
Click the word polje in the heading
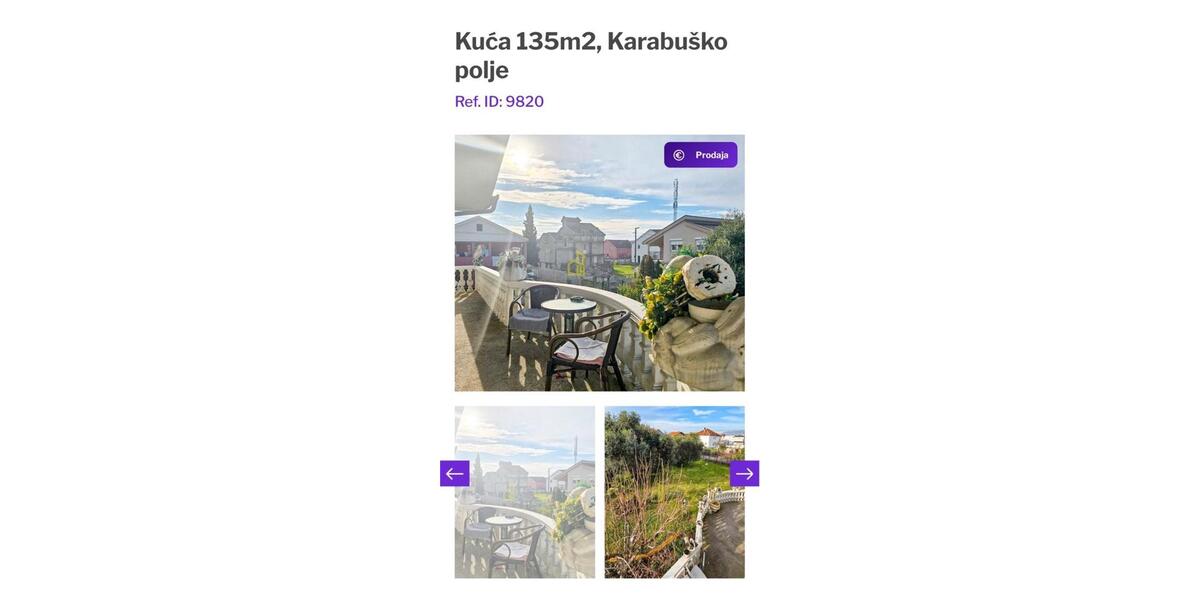(482, 70)
